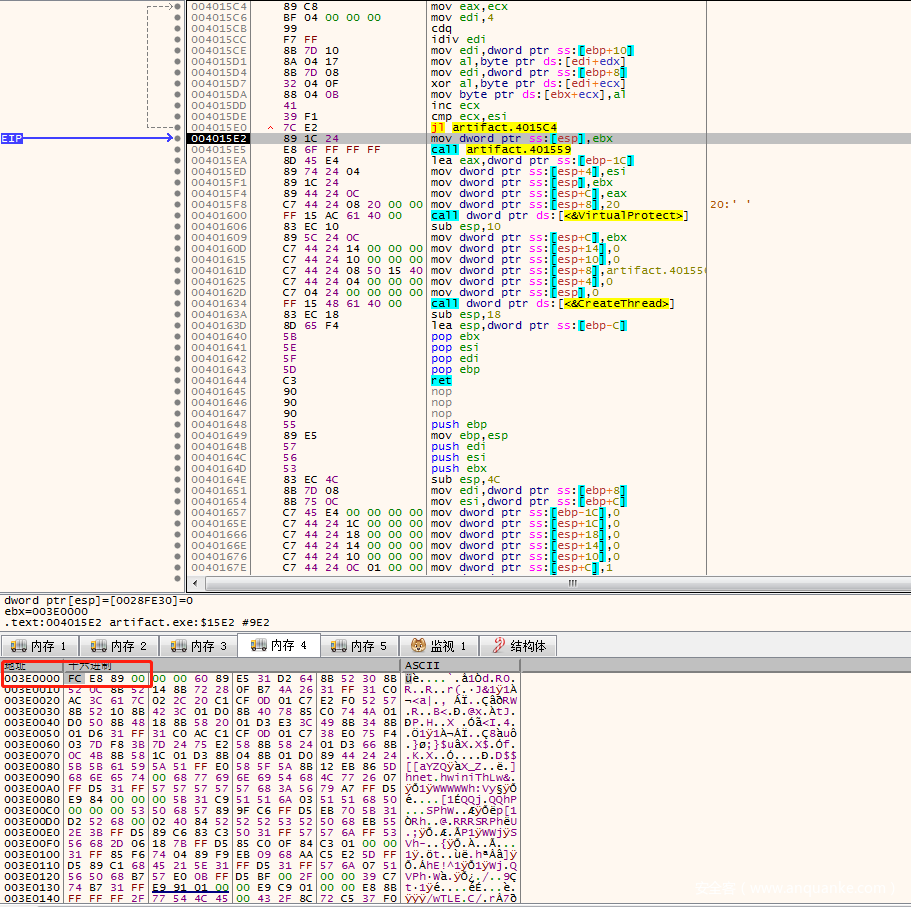Click the 内存 1 tab dump icon
This screenshot has width=911, height=907.
tap(17, 646)
